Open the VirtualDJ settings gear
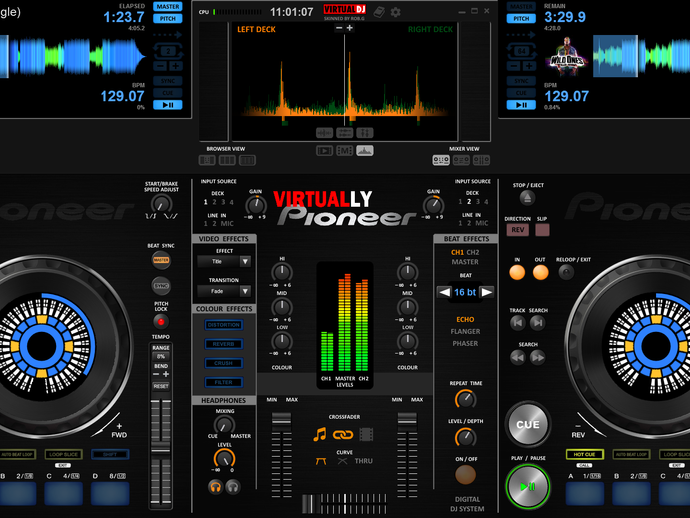 click(x=396, y=12)
